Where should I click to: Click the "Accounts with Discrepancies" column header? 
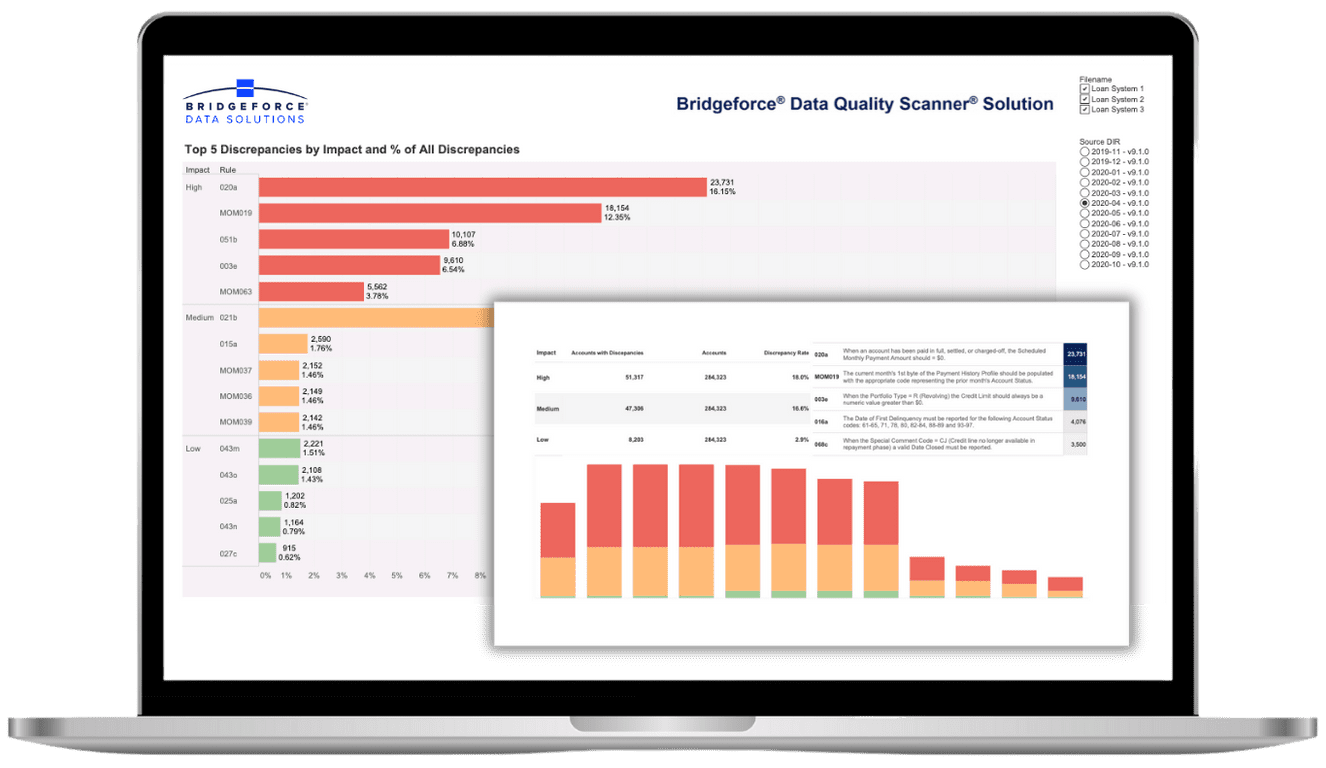pos(607,353)
